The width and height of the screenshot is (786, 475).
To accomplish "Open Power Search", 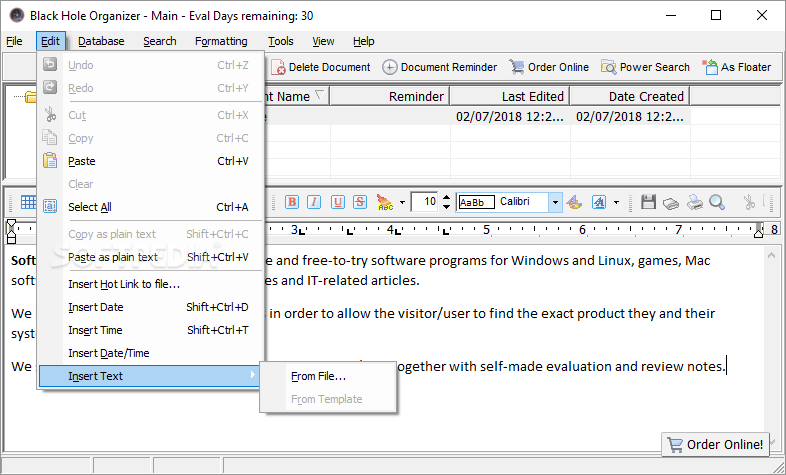I will pyautogui.click(x=646, y=67).
